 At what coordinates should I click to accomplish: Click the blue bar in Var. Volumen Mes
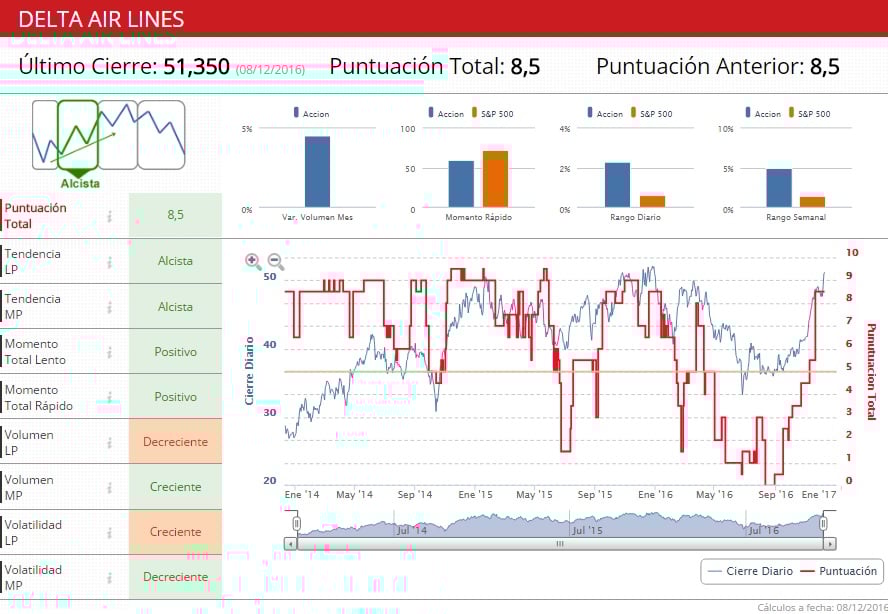click(x=317, y=172)
